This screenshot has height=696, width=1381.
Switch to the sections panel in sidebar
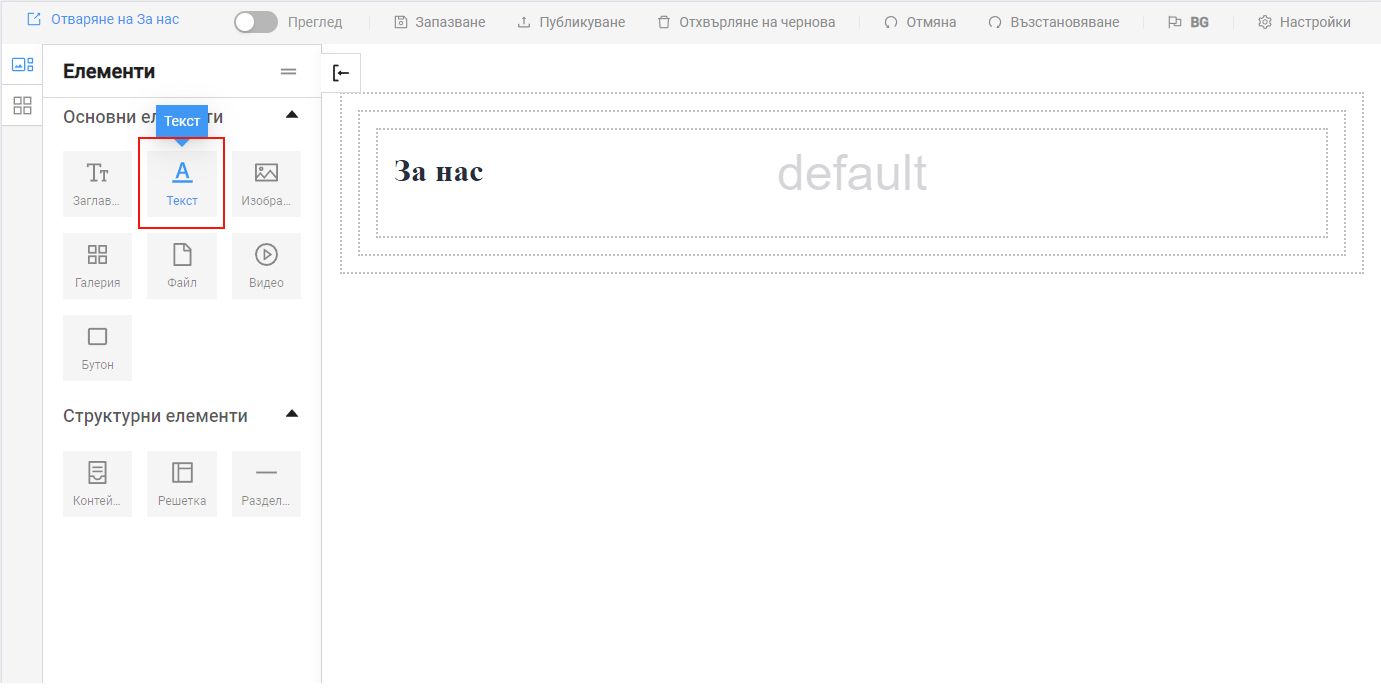(21, 105)
